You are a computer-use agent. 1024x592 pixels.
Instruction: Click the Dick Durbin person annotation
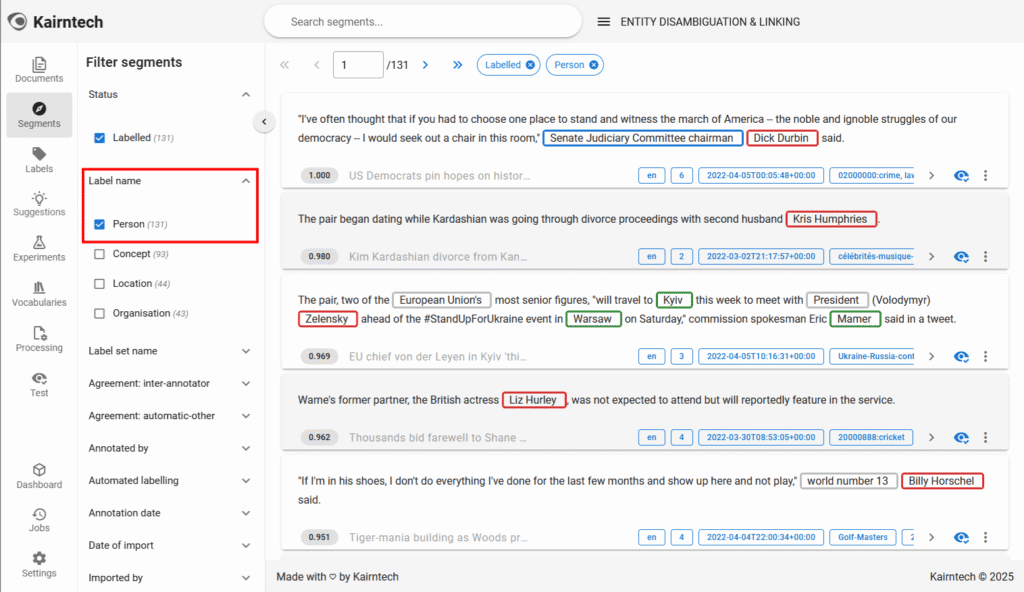[781, 138]
